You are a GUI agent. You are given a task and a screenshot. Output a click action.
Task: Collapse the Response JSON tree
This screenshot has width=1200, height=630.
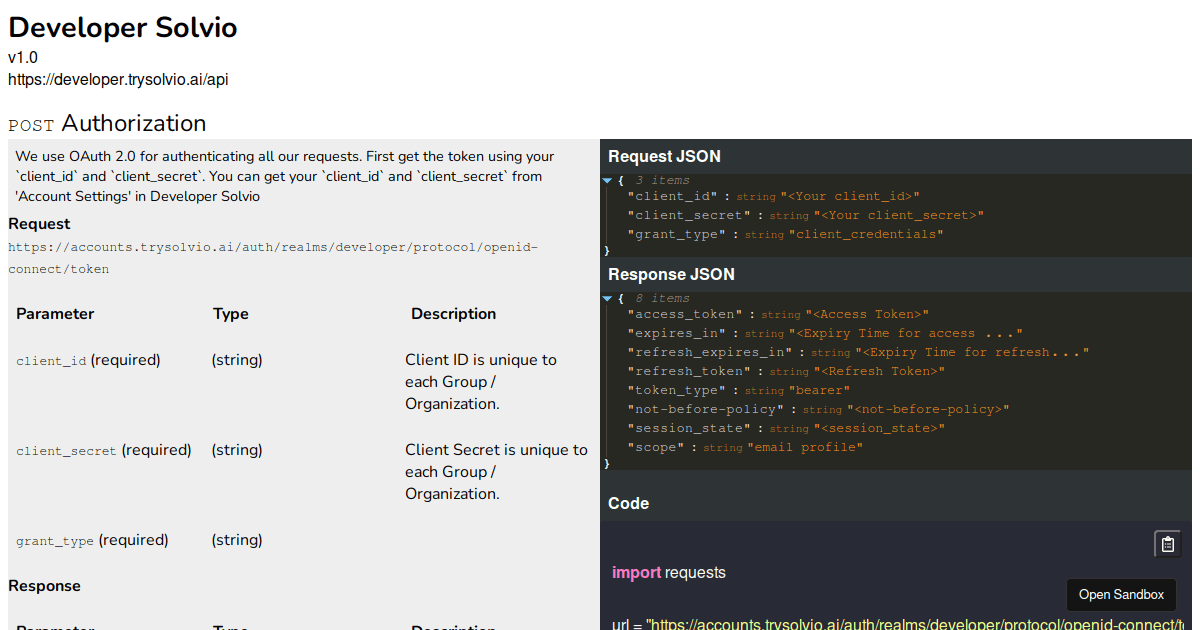coord(607,298)
